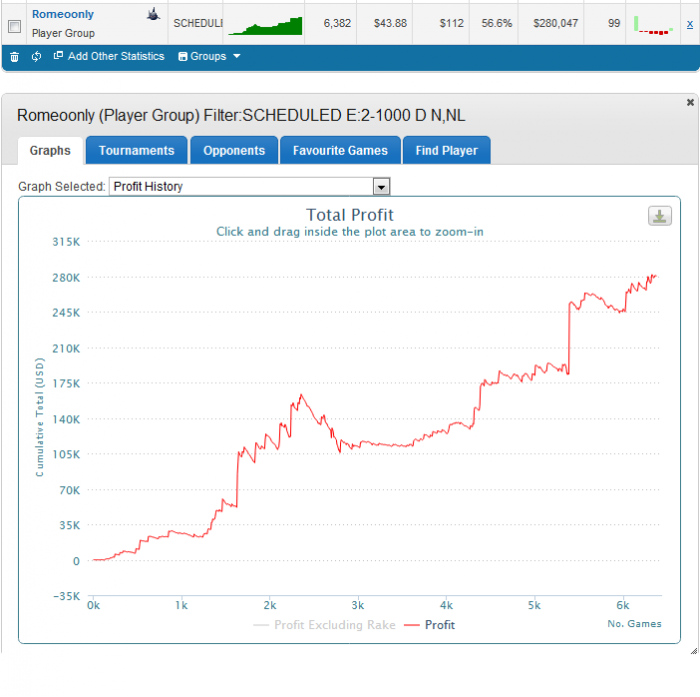Viewport: 700px width, 697px height.
Task: Click the $43.88 average profit value
Action: (390, 23)
